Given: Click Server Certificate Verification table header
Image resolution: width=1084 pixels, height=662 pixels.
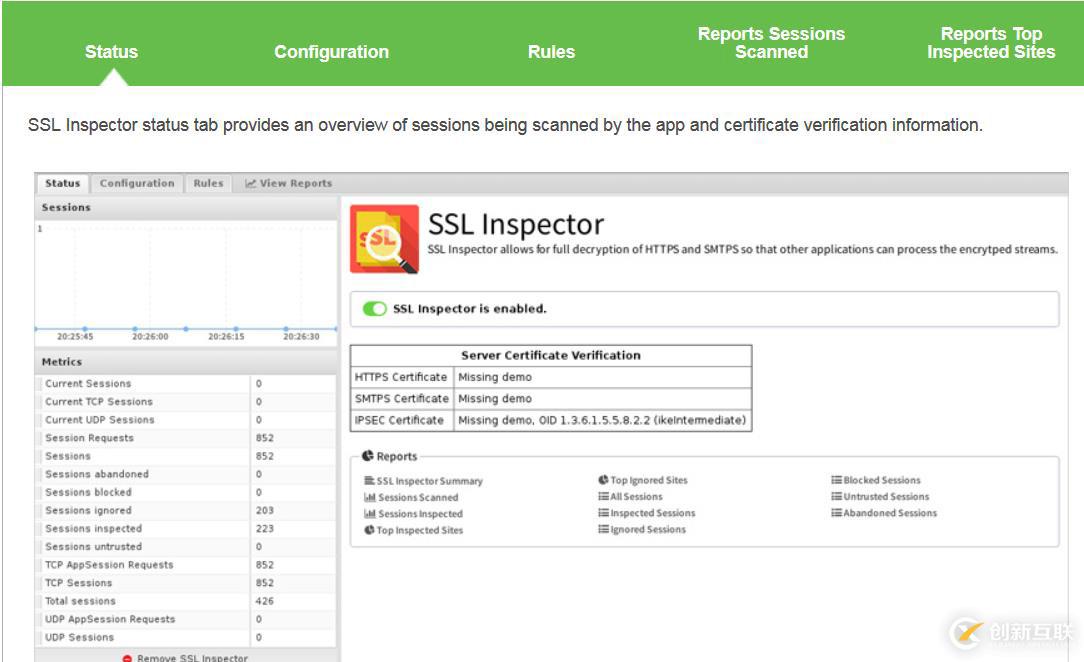Looking at the screenshot, I should click(551, 355).
